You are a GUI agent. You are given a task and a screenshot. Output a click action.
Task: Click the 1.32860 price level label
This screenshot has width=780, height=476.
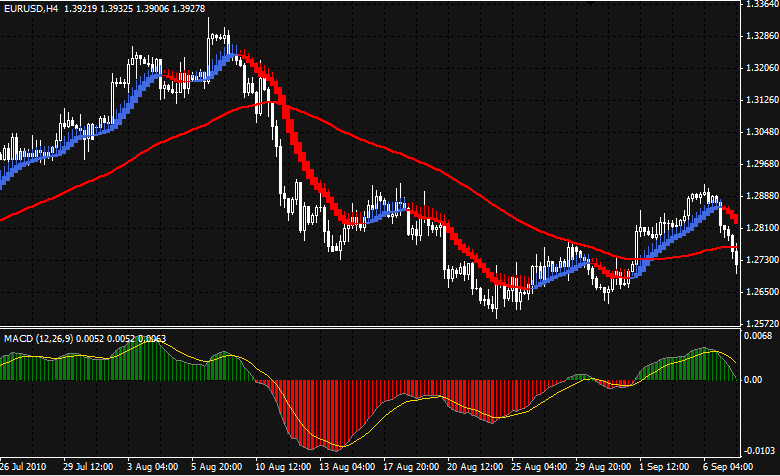[762, 36]
